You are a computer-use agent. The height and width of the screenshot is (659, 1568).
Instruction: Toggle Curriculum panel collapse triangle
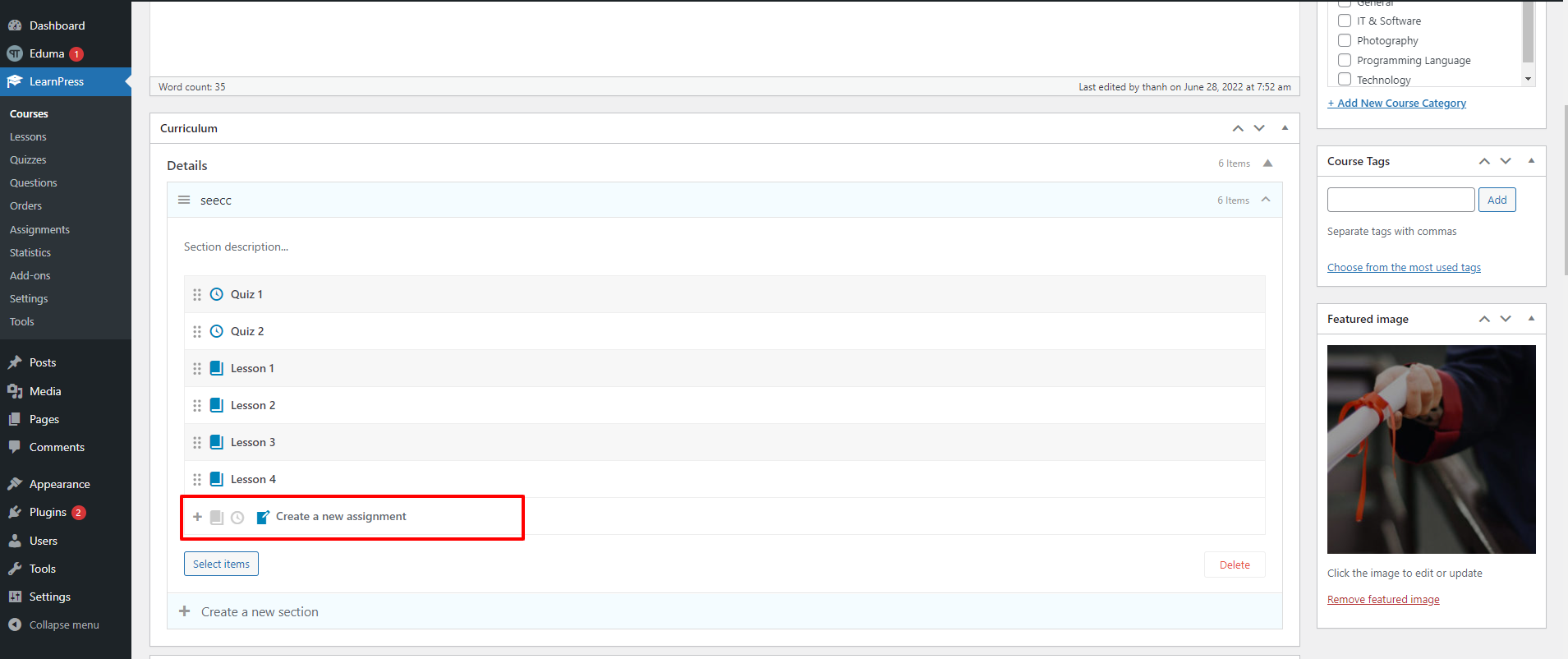point(1285,127)
